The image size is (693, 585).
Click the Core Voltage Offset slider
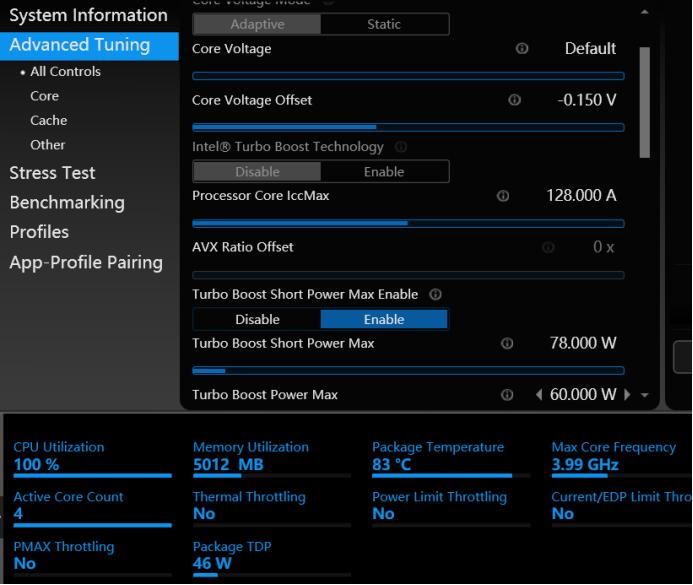[x=407, y=127]
